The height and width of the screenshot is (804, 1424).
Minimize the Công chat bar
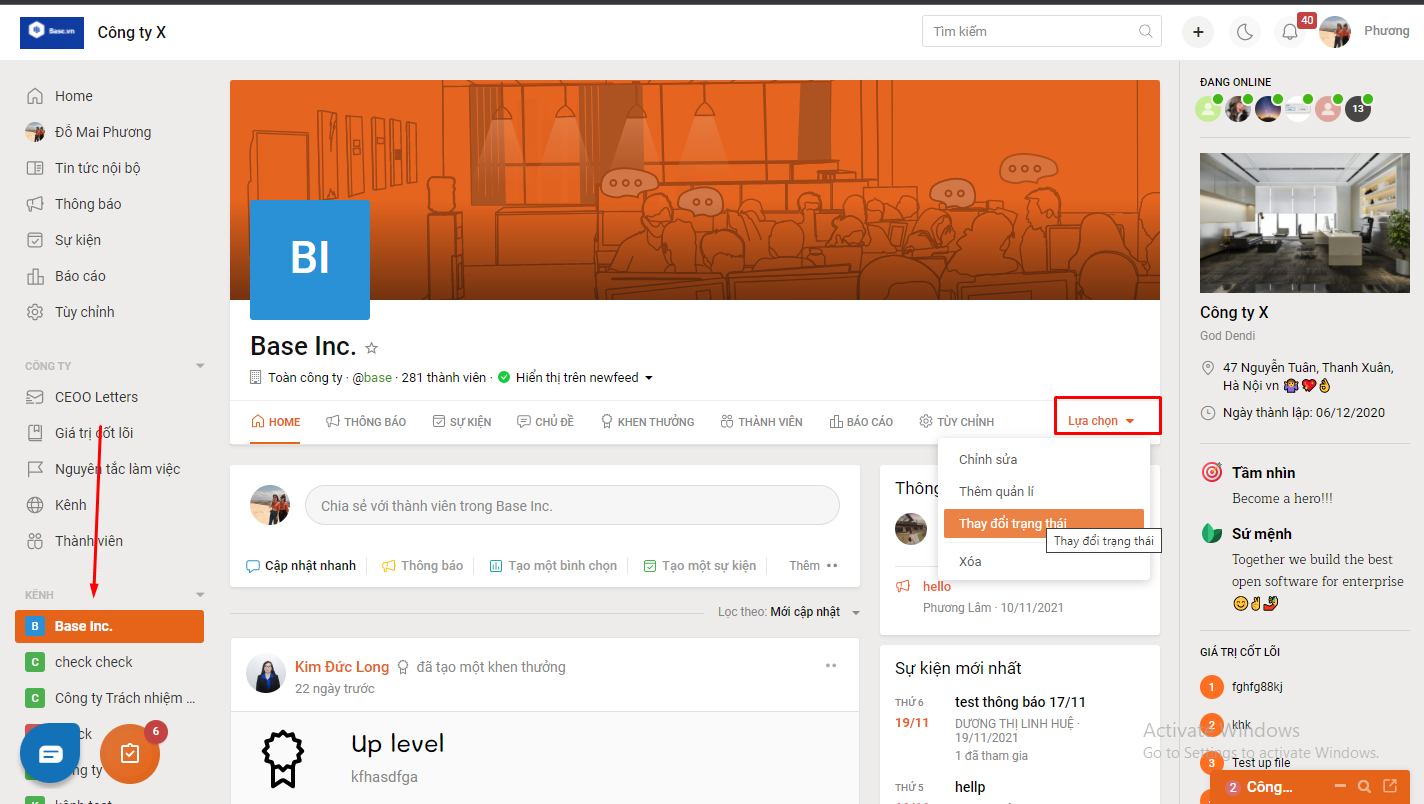(x=1339, y=787)
